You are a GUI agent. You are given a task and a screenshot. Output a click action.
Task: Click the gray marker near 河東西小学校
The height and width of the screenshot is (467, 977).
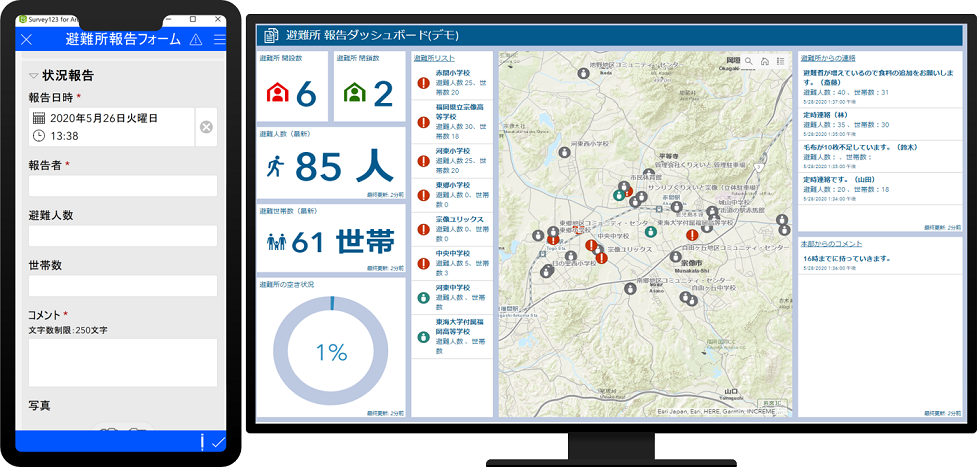tap(564, 152)
